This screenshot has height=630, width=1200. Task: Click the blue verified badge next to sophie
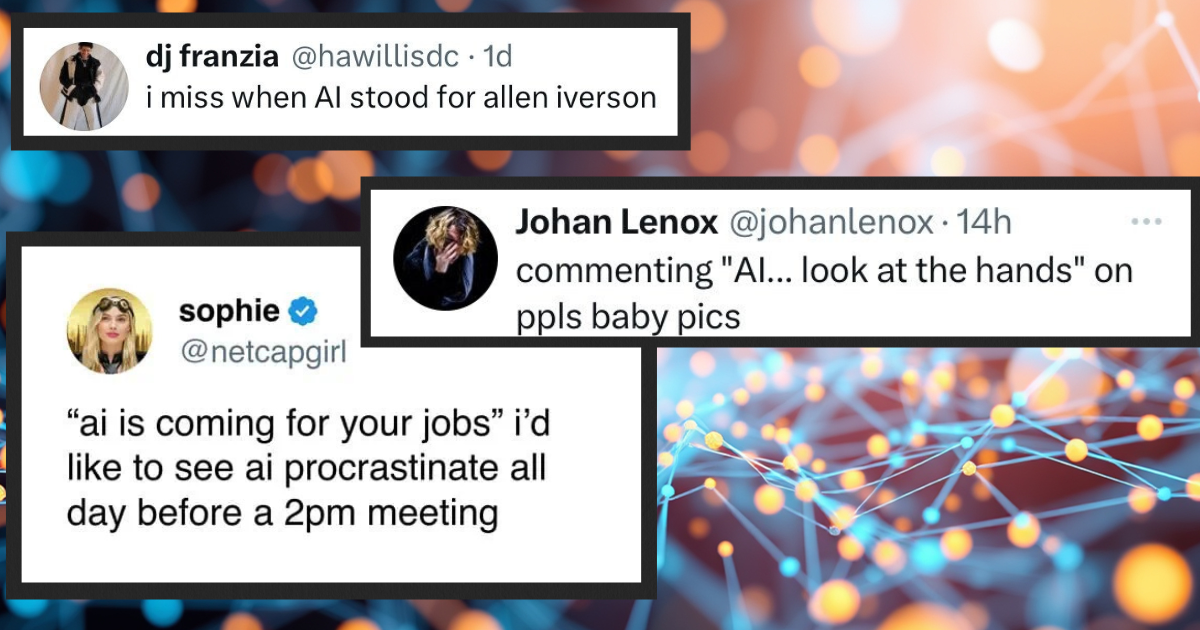click(x=304, y=312)
